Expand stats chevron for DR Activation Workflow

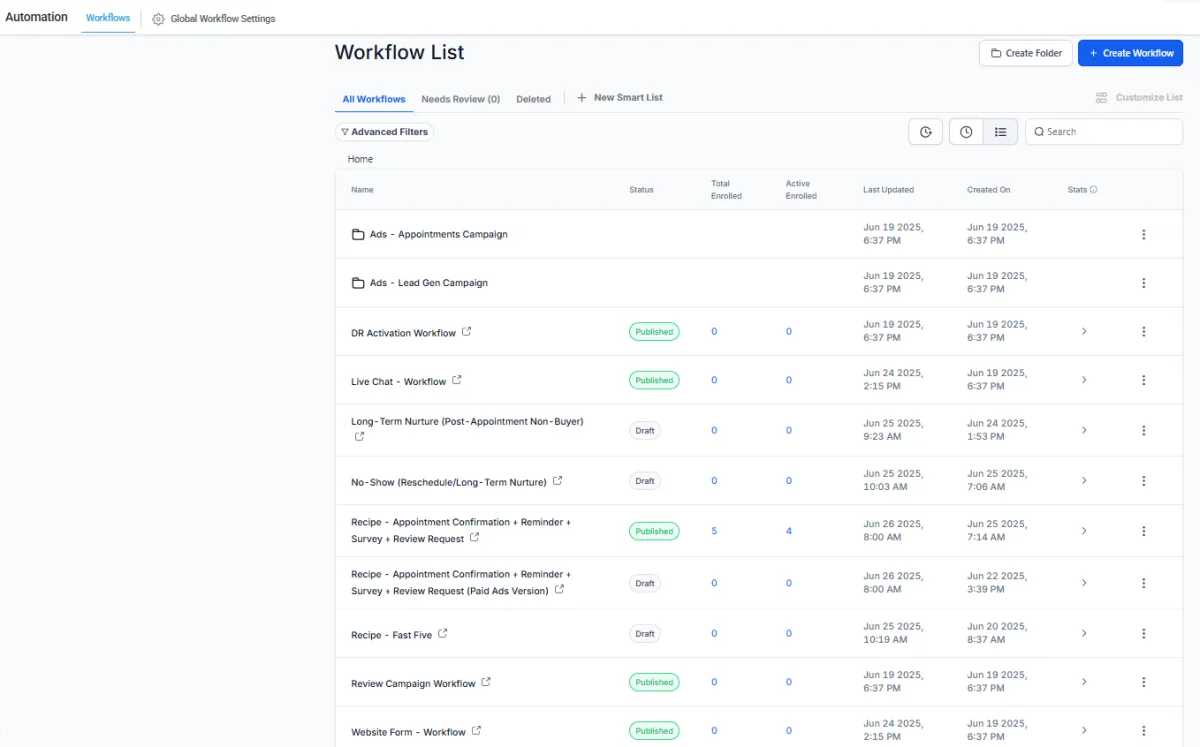click(1084, 332)
